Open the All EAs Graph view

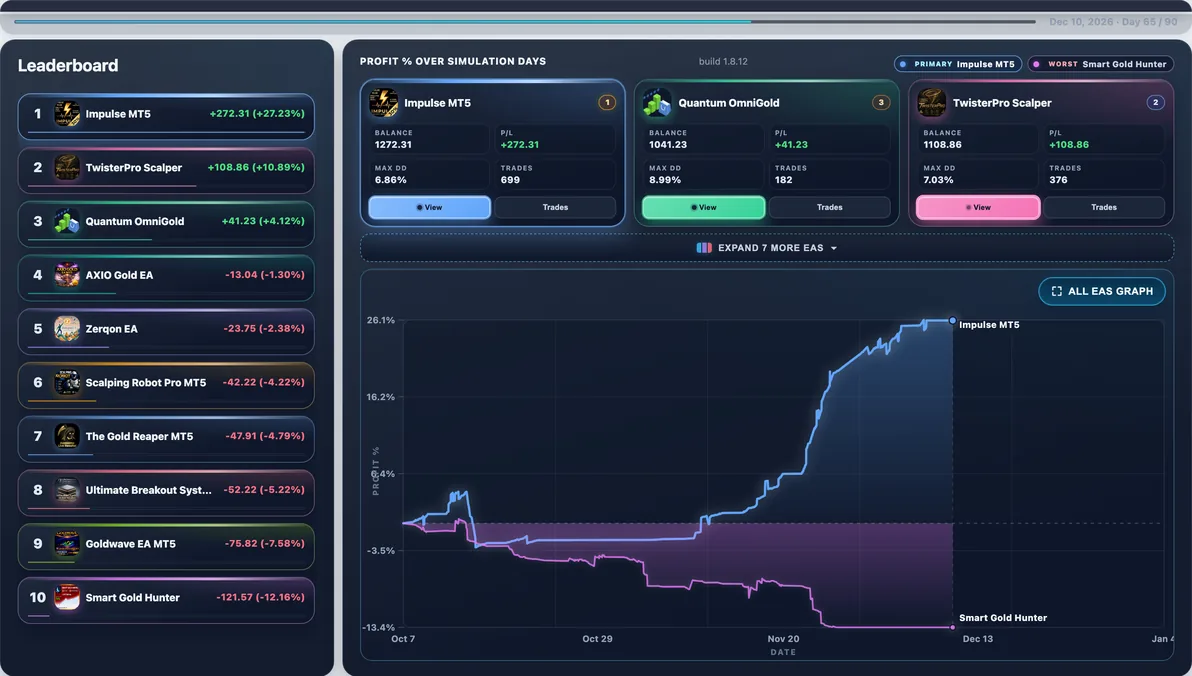pos(1102,291)
